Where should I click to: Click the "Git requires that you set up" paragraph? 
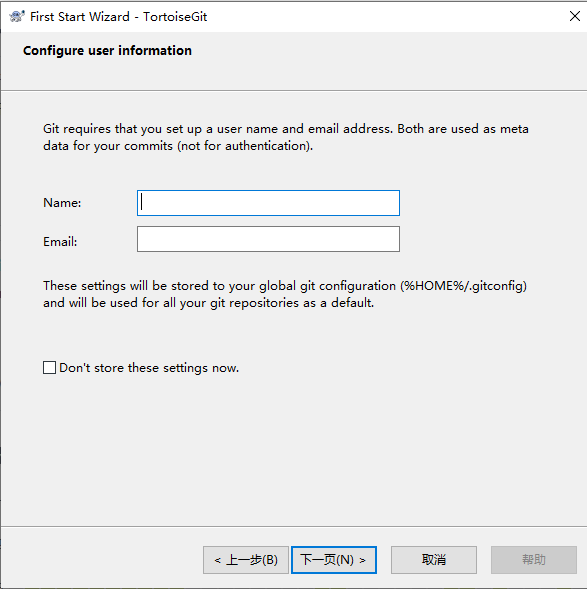(x=285, y=137)
